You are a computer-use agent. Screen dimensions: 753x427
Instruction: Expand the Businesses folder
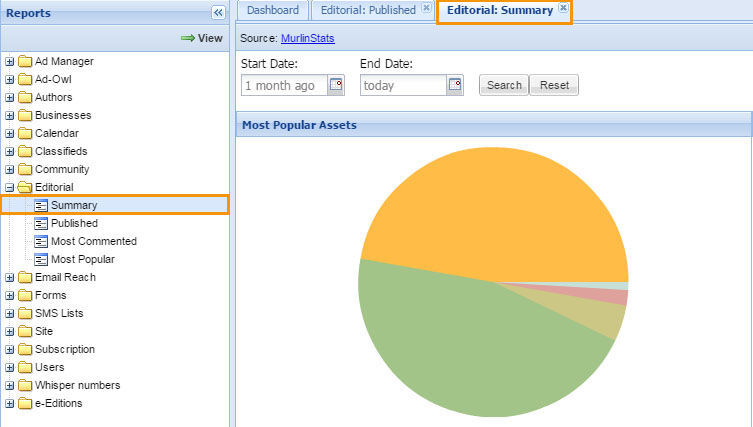10,115
